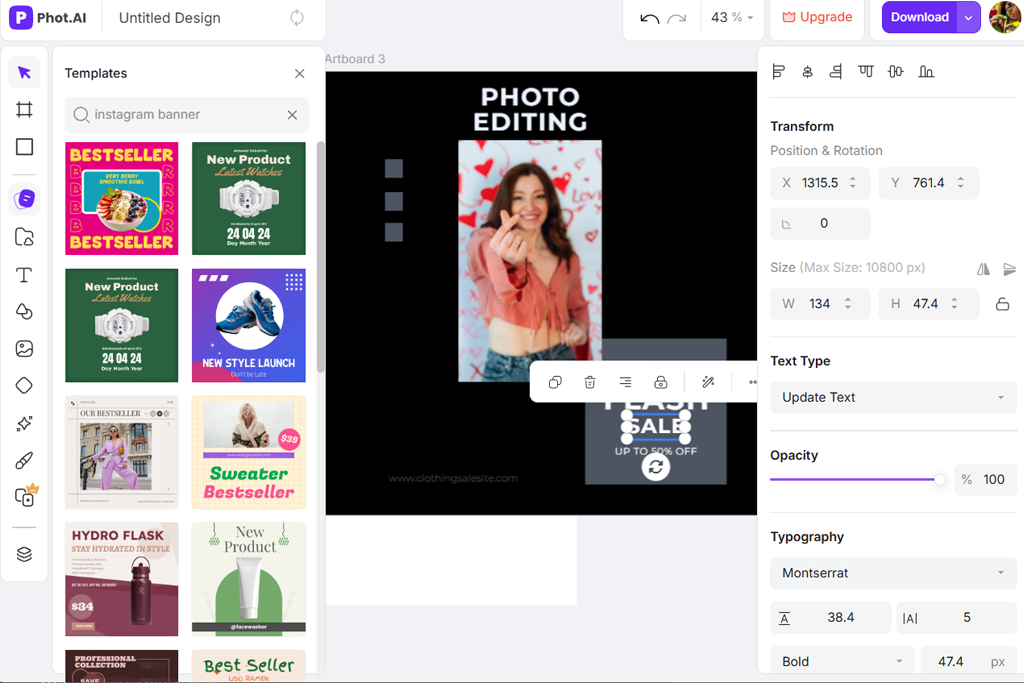Click the font size 38.4 field
This screenshot has width=1024, height=683.
[x=831, y=618]
